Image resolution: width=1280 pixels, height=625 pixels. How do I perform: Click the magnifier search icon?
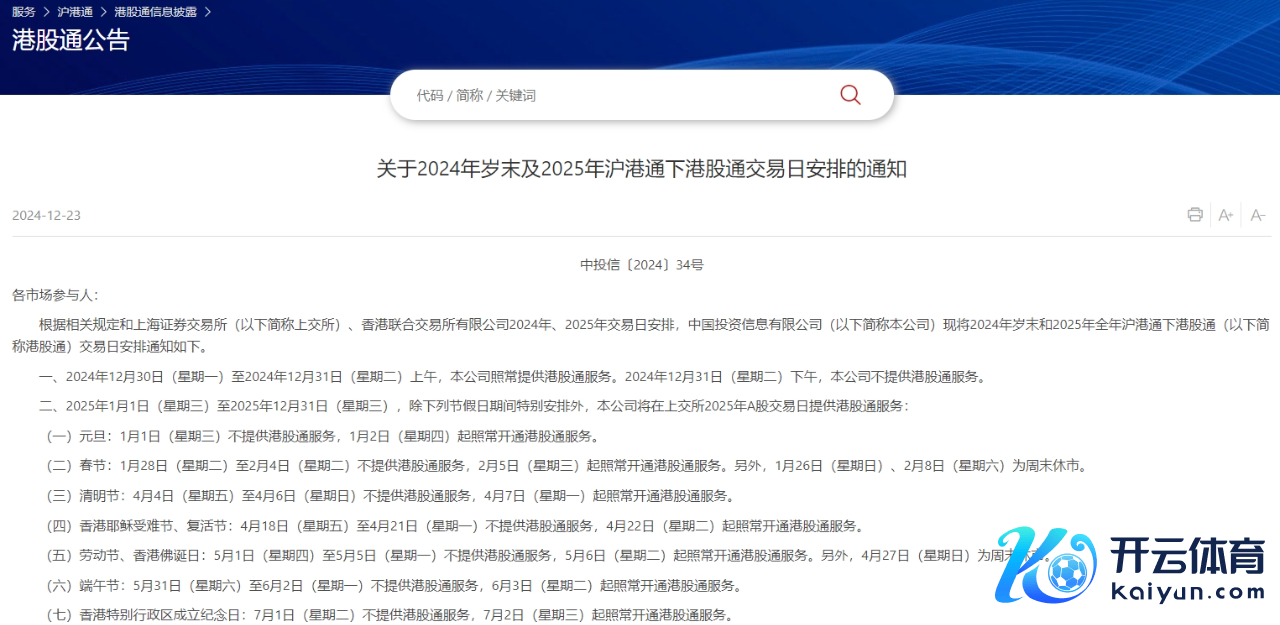click(x=850, y=95)
